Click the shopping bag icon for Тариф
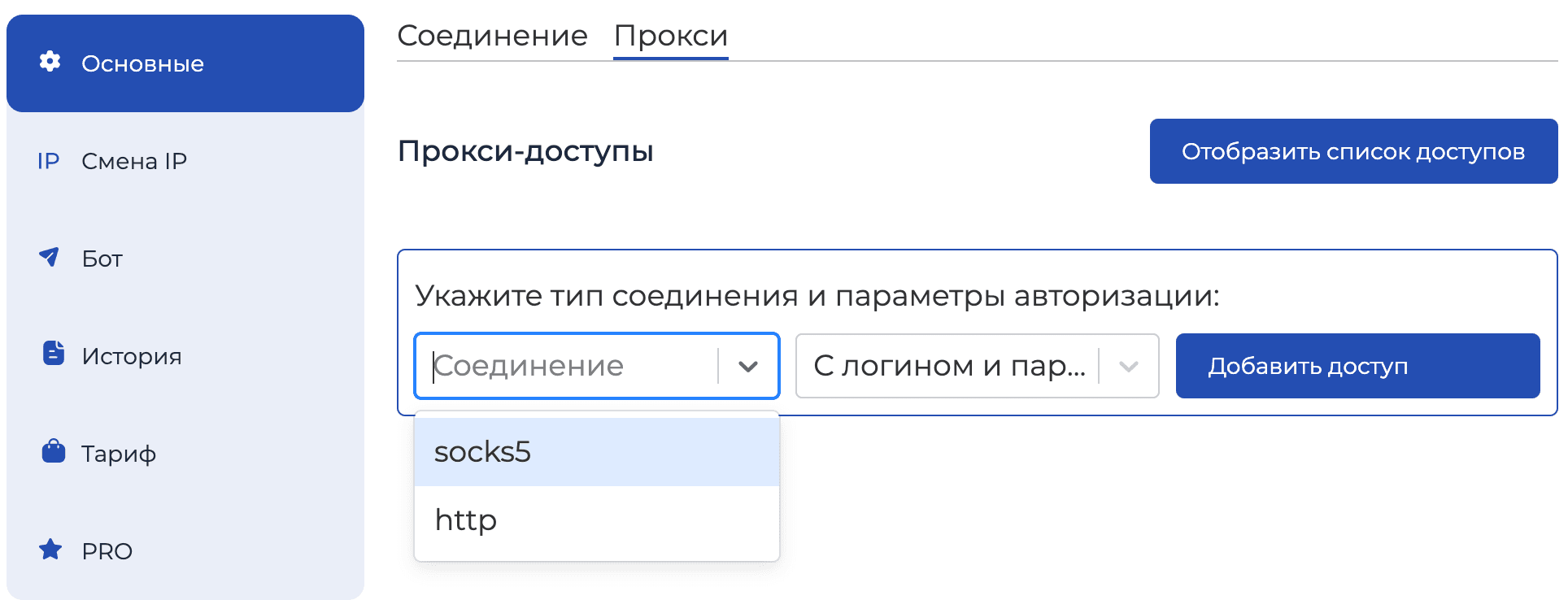The image size is (1568, 600). click(x=50, y=453)
